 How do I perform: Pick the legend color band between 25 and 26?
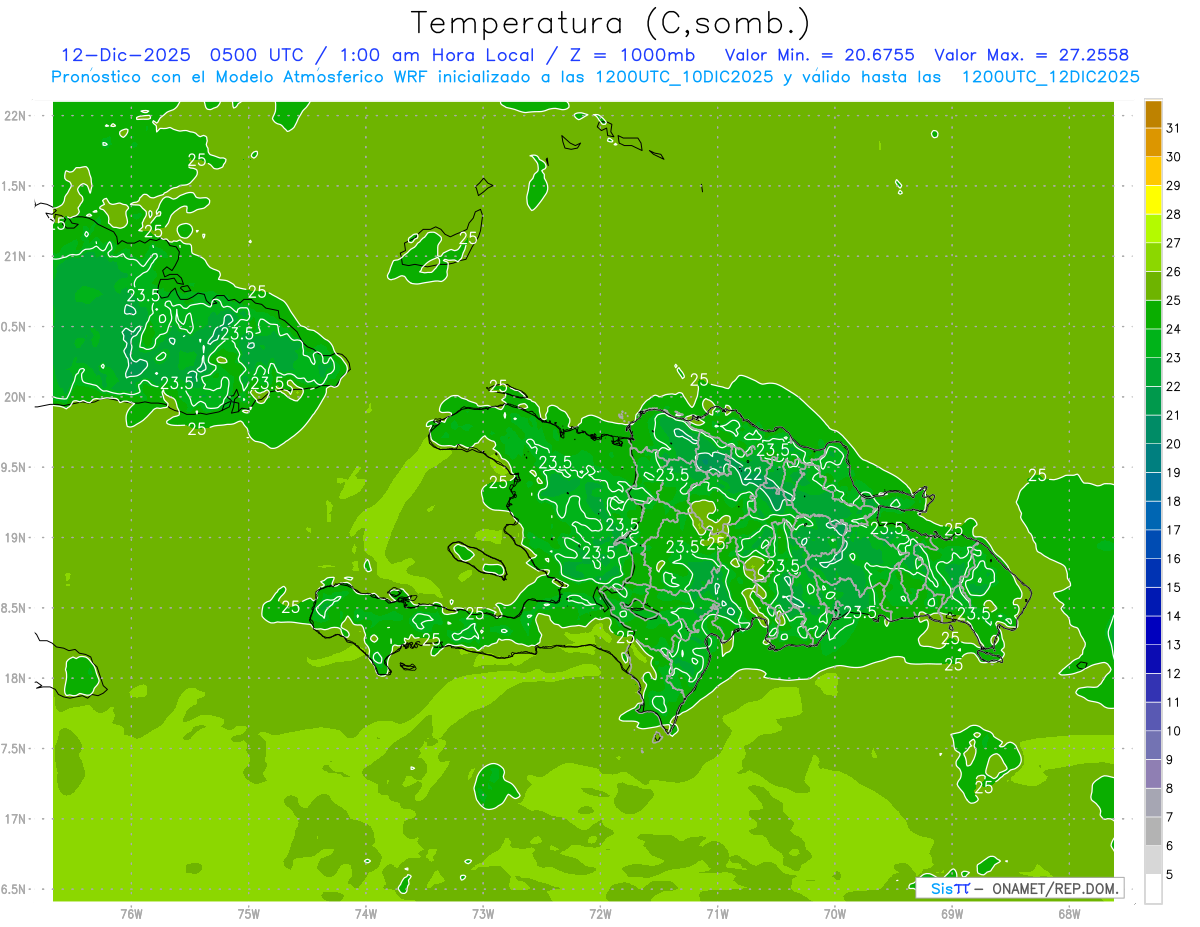(1153, 285)
